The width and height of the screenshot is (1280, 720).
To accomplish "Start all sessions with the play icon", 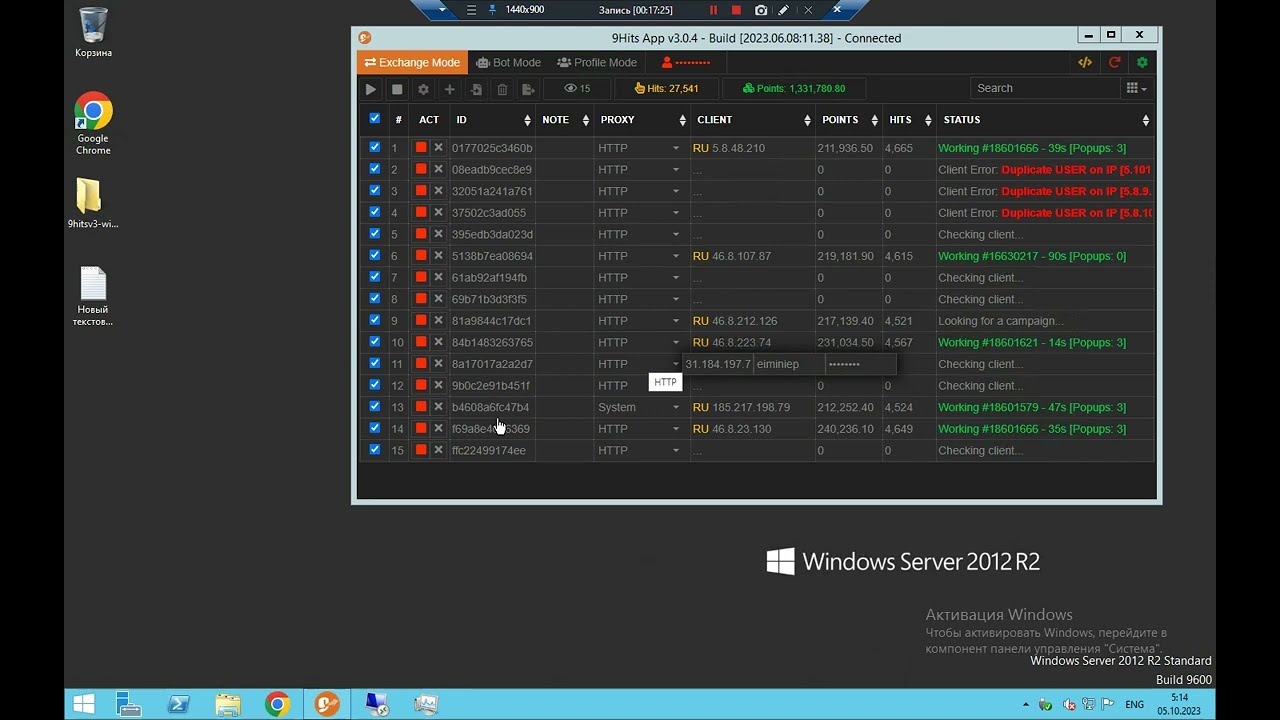I will tap(371, 89).
